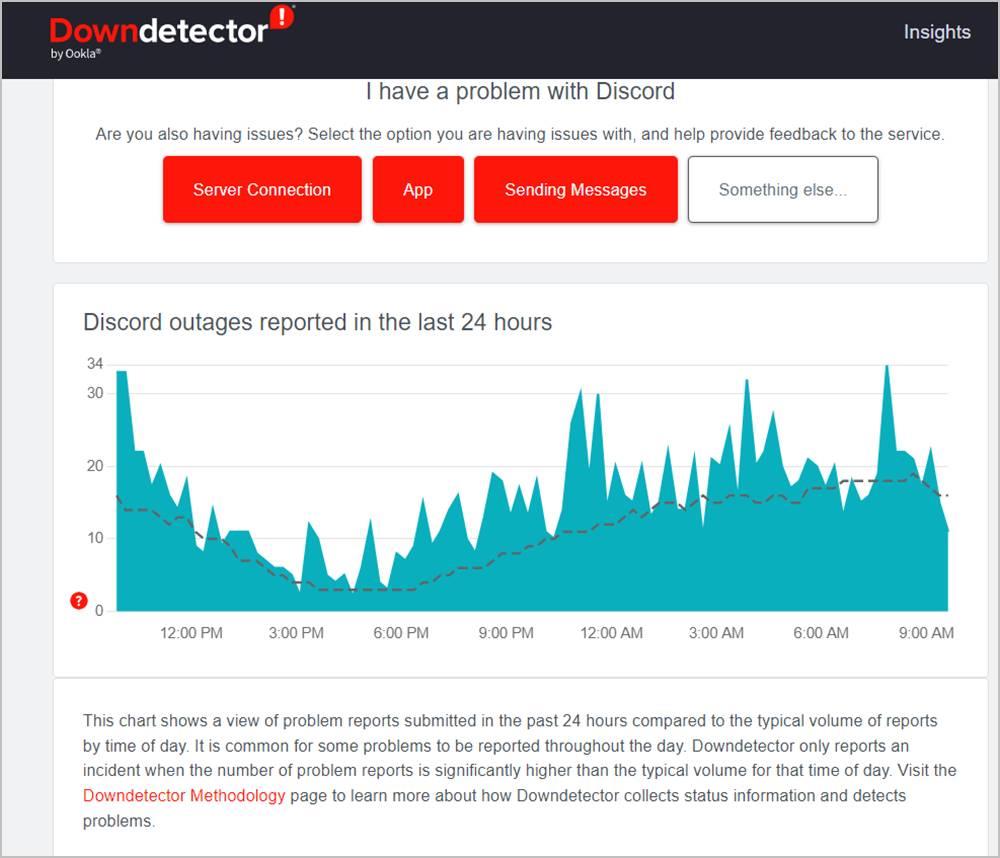
Task: Click the 9:00 PM axis label
Action: 506,633
